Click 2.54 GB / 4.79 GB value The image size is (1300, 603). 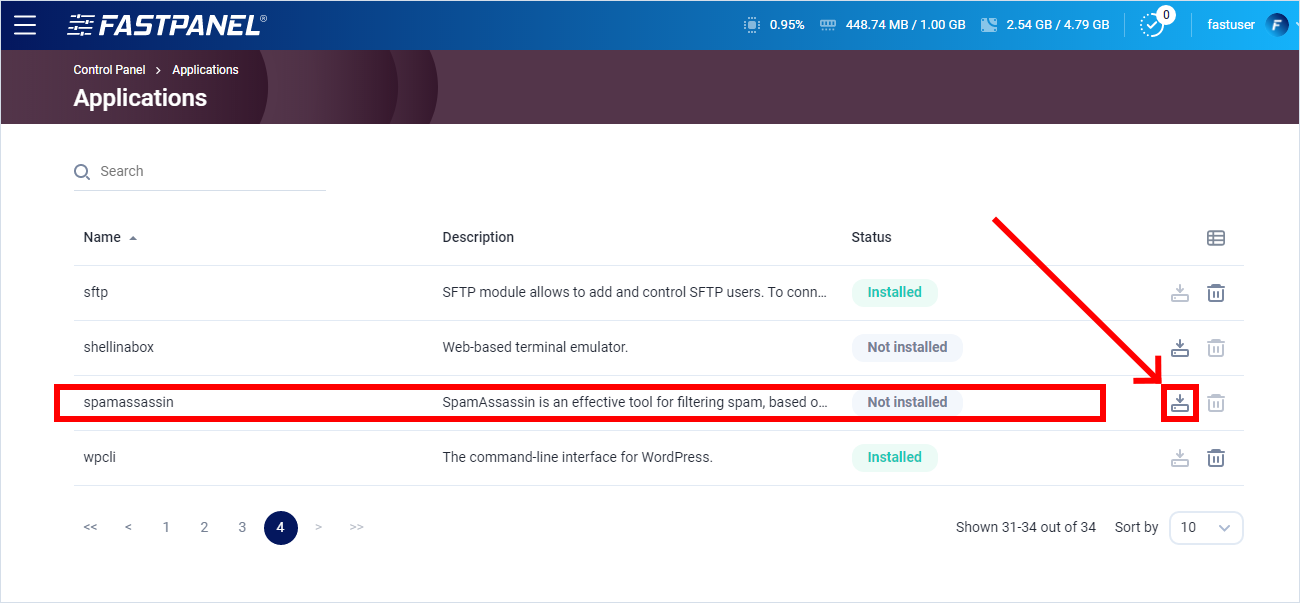[x=1058, y=25]
